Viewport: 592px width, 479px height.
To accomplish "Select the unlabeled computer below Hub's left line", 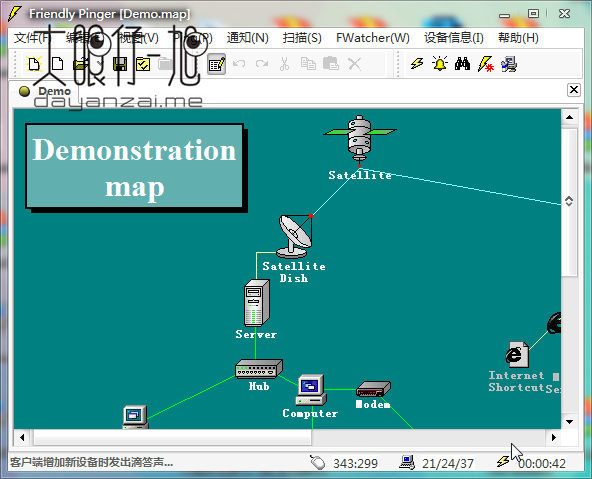I will (x=135, y=417).
